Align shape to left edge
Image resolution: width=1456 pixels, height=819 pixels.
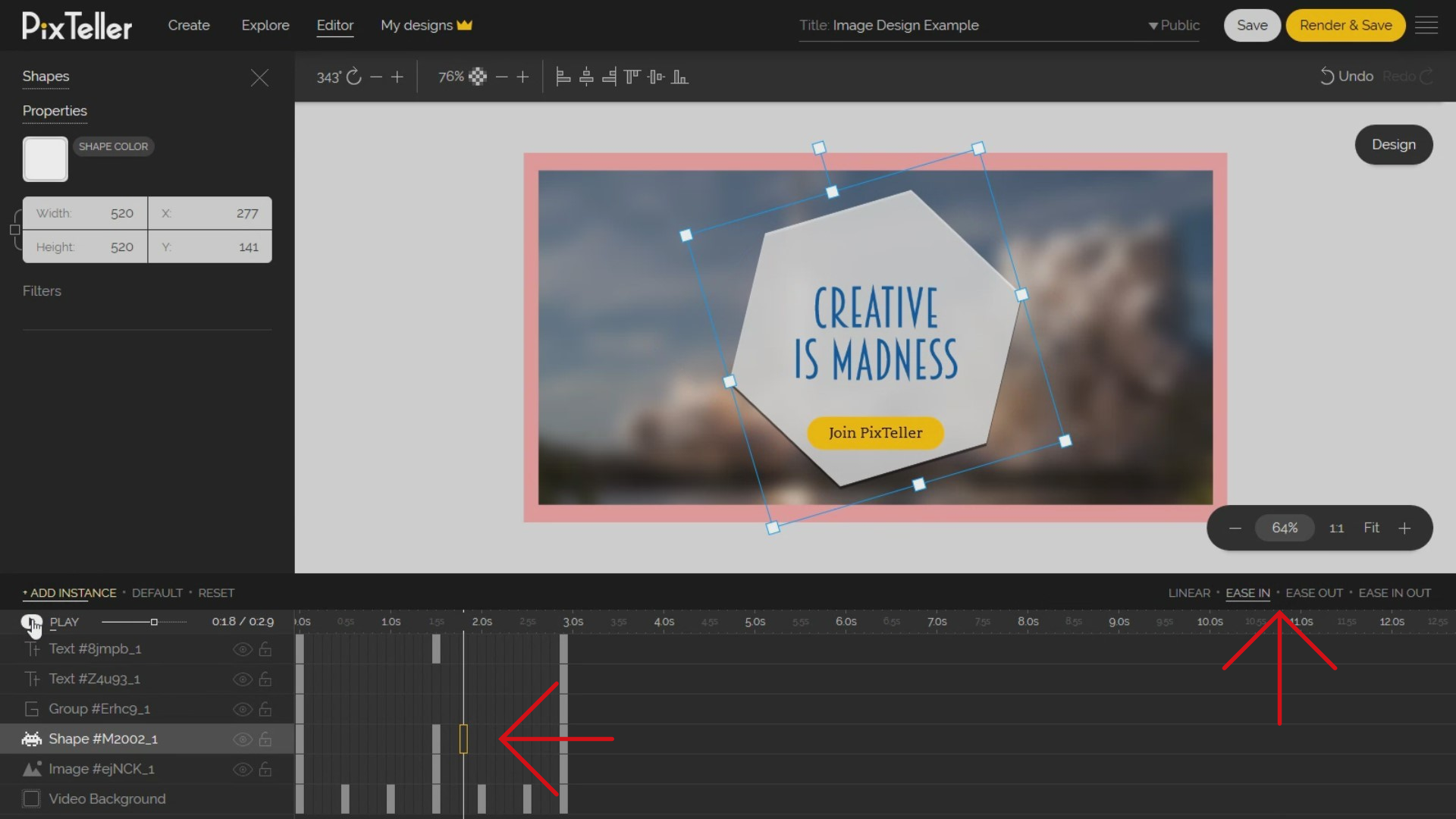pos(563,77)
